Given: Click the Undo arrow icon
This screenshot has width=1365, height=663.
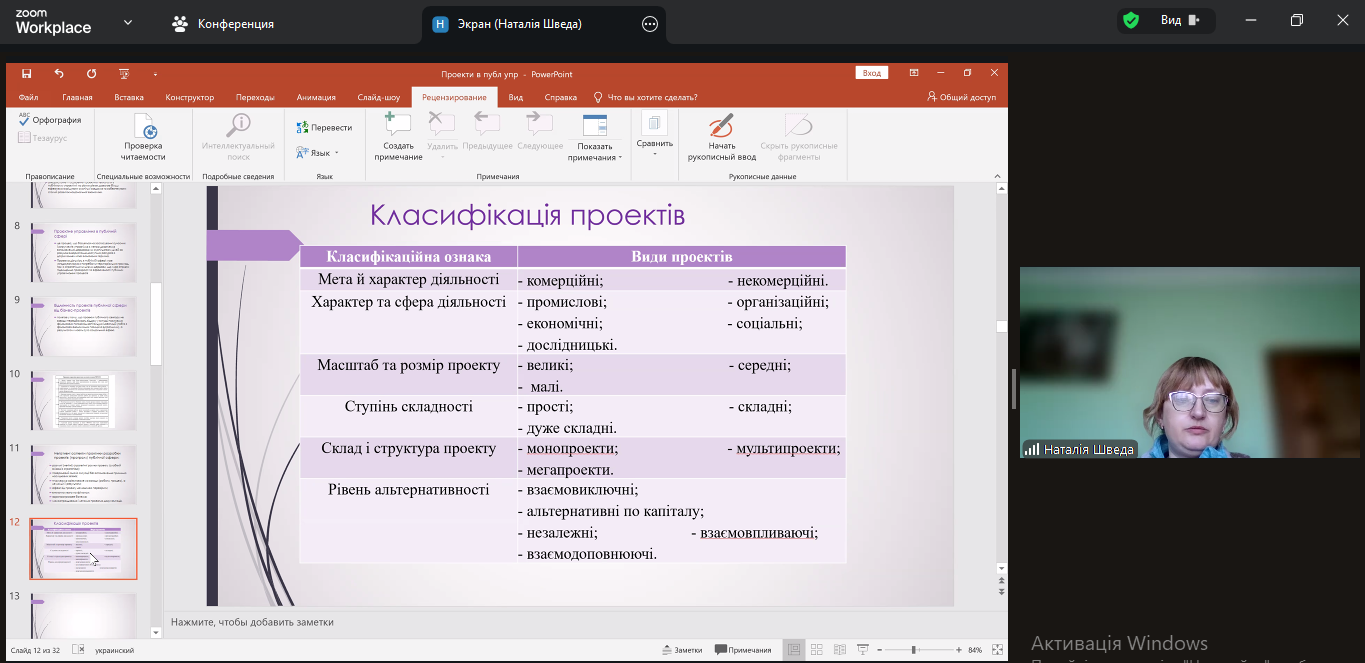Looking at the screenshot, I should click(59, 74).
